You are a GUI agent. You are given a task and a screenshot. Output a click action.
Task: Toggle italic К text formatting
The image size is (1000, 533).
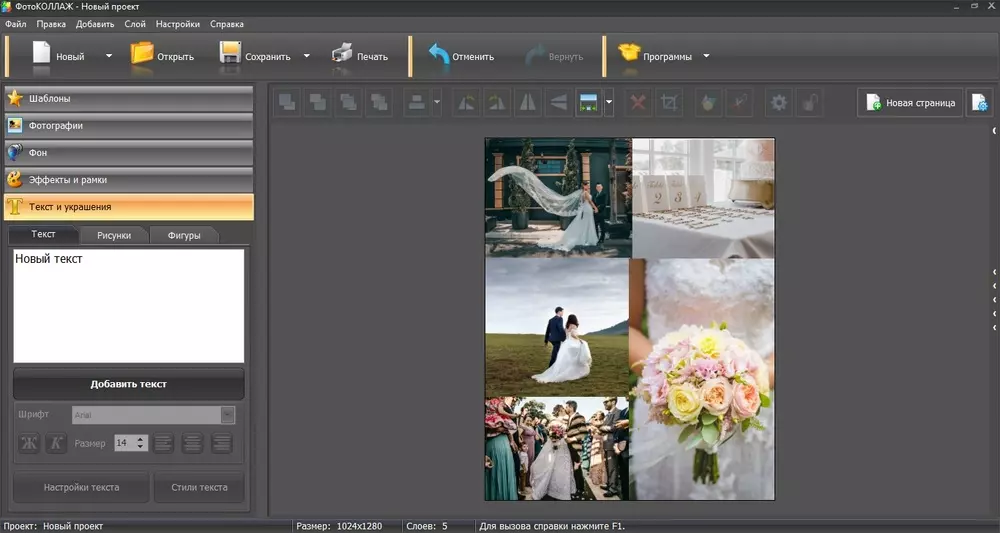56,443
